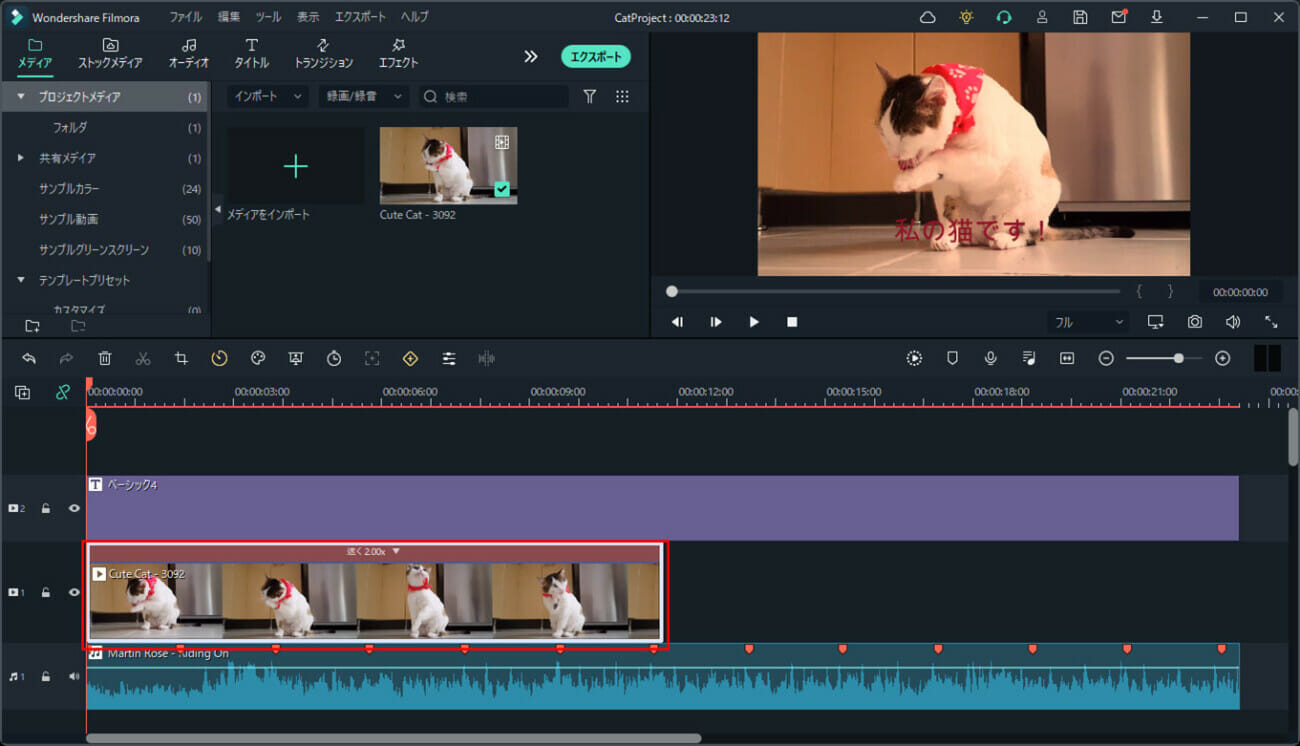This screenshot has width=1300, height=746.
Task: Open the color palette tool
Action: [x=257, y=358]
